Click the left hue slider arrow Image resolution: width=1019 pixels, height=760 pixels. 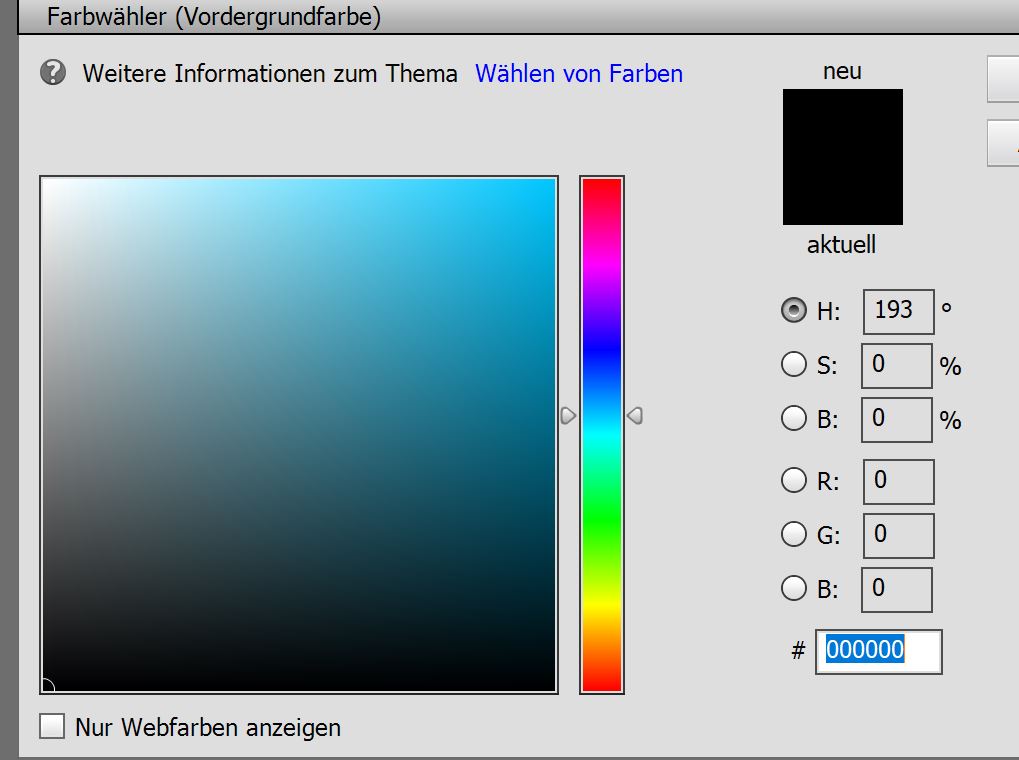coord(568,415)
